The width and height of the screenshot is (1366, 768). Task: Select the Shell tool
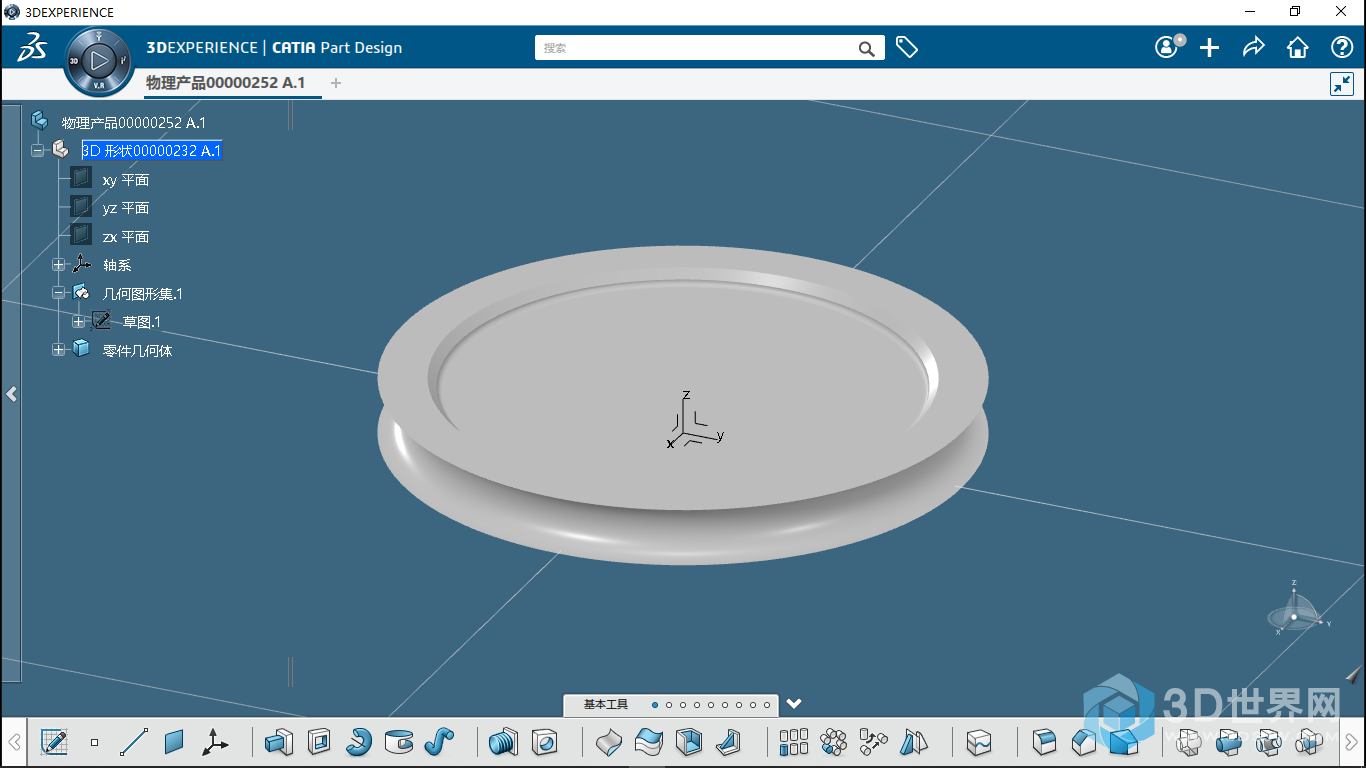click(689, 742)
